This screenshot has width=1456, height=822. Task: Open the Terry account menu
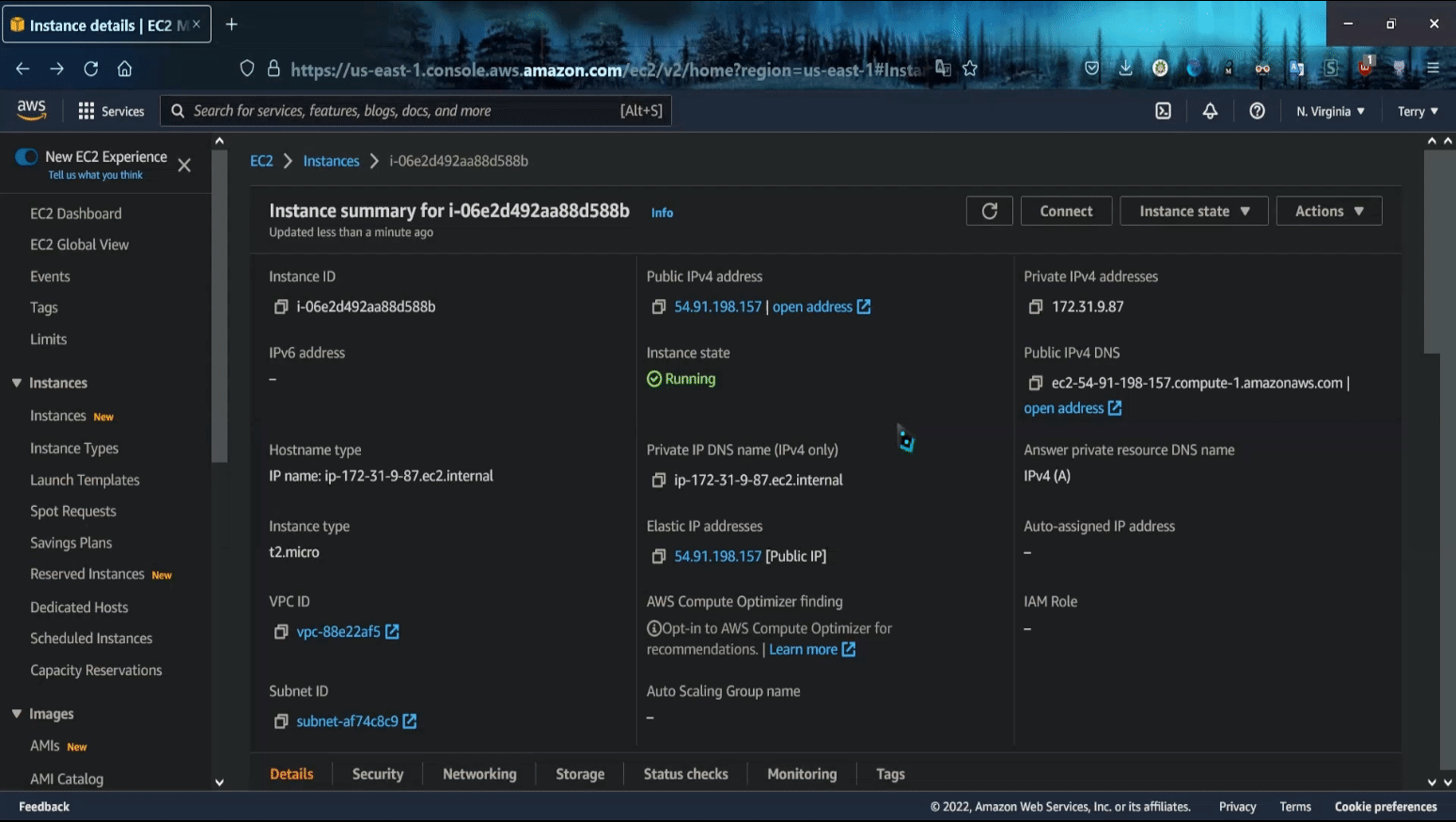tap(1417, 111)
